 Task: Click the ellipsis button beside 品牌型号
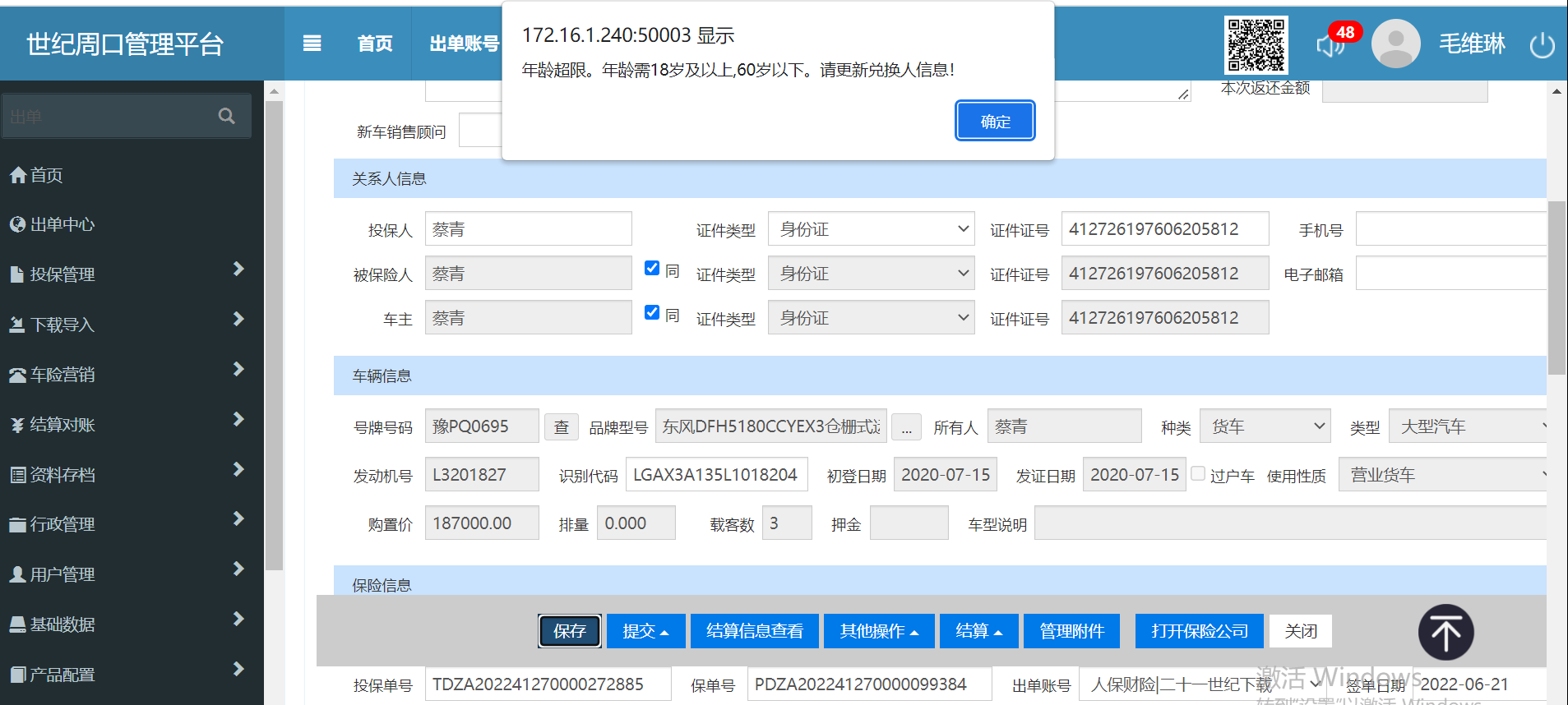906,427
